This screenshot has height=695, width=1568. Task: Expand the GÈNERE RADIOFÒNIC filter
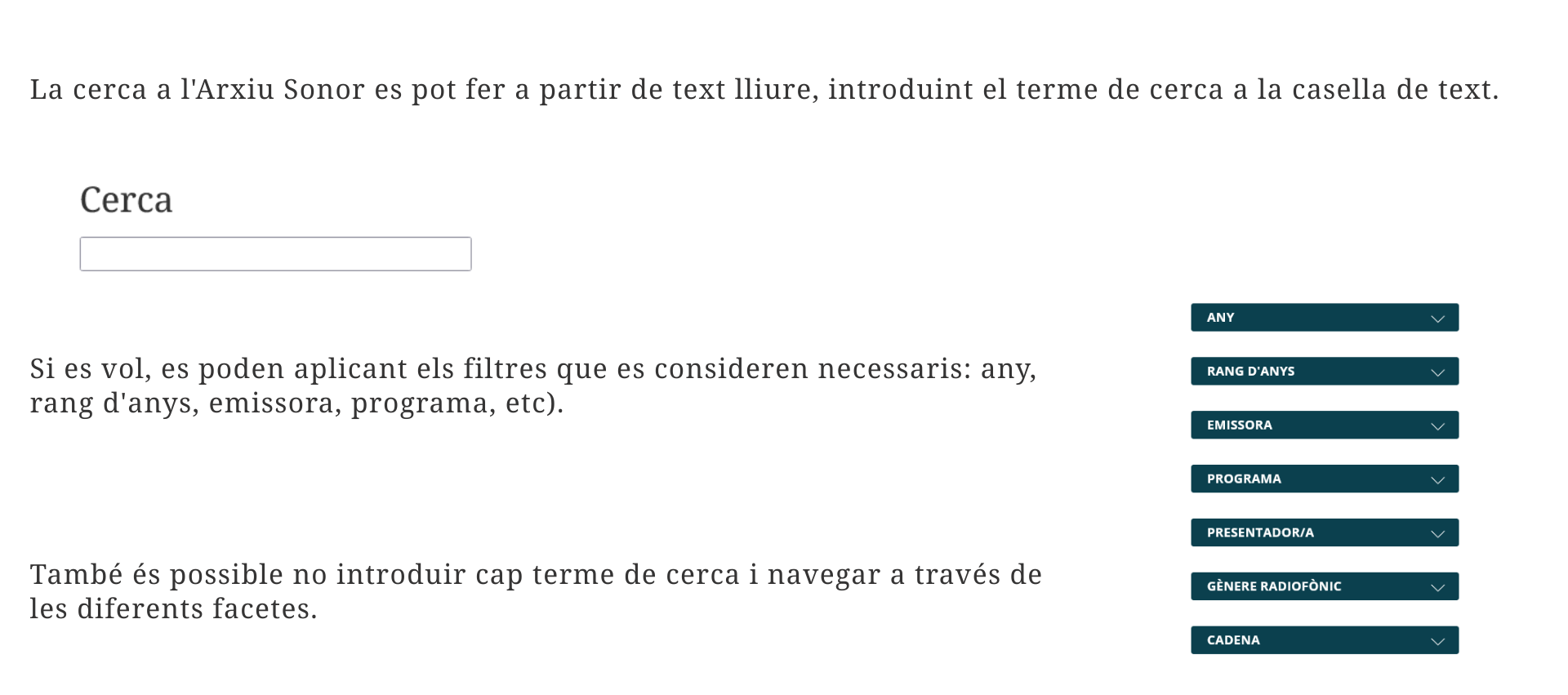(1324, 586)
